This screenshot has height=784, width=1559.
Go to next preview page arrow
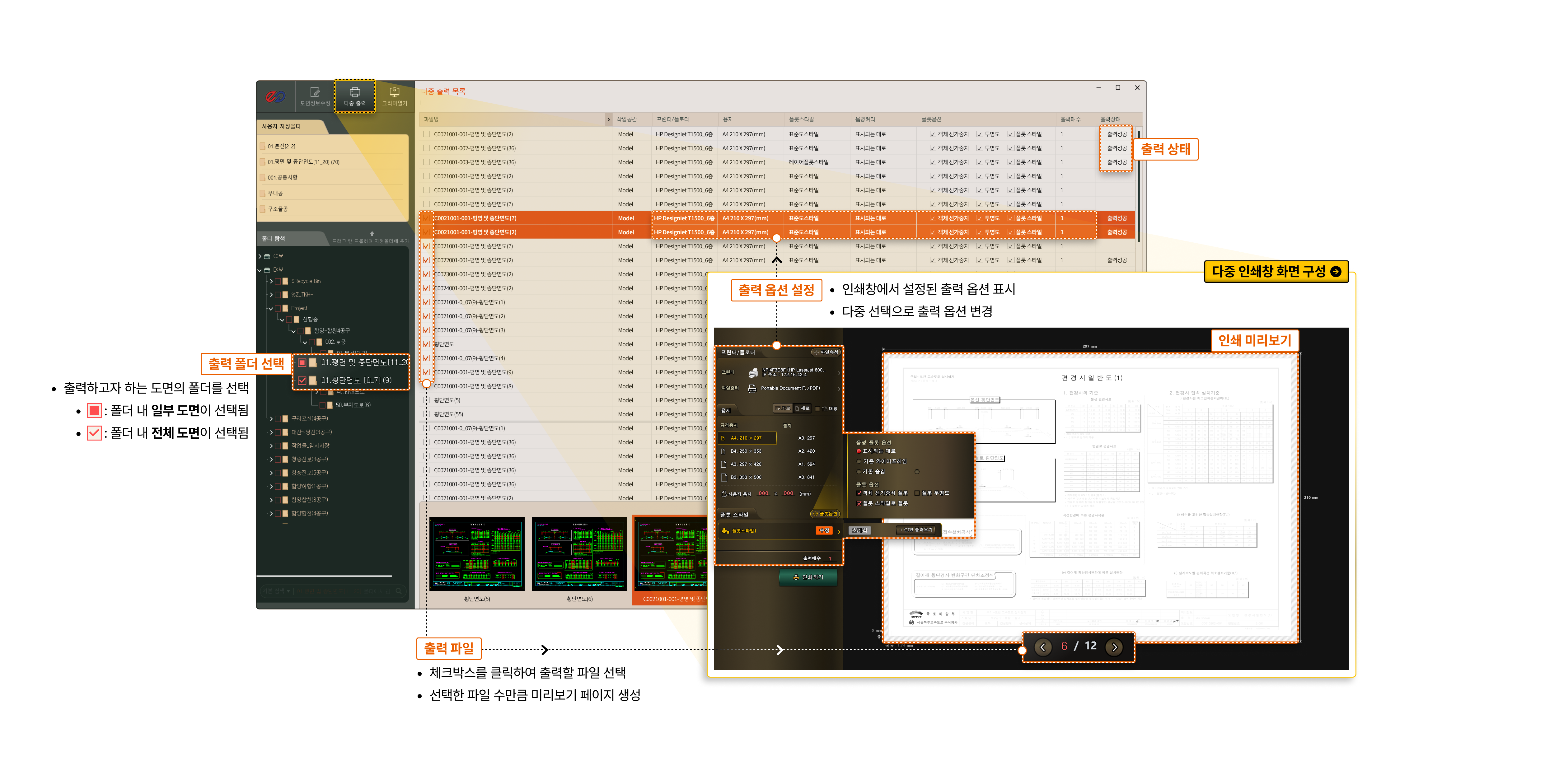point(1114,647)
